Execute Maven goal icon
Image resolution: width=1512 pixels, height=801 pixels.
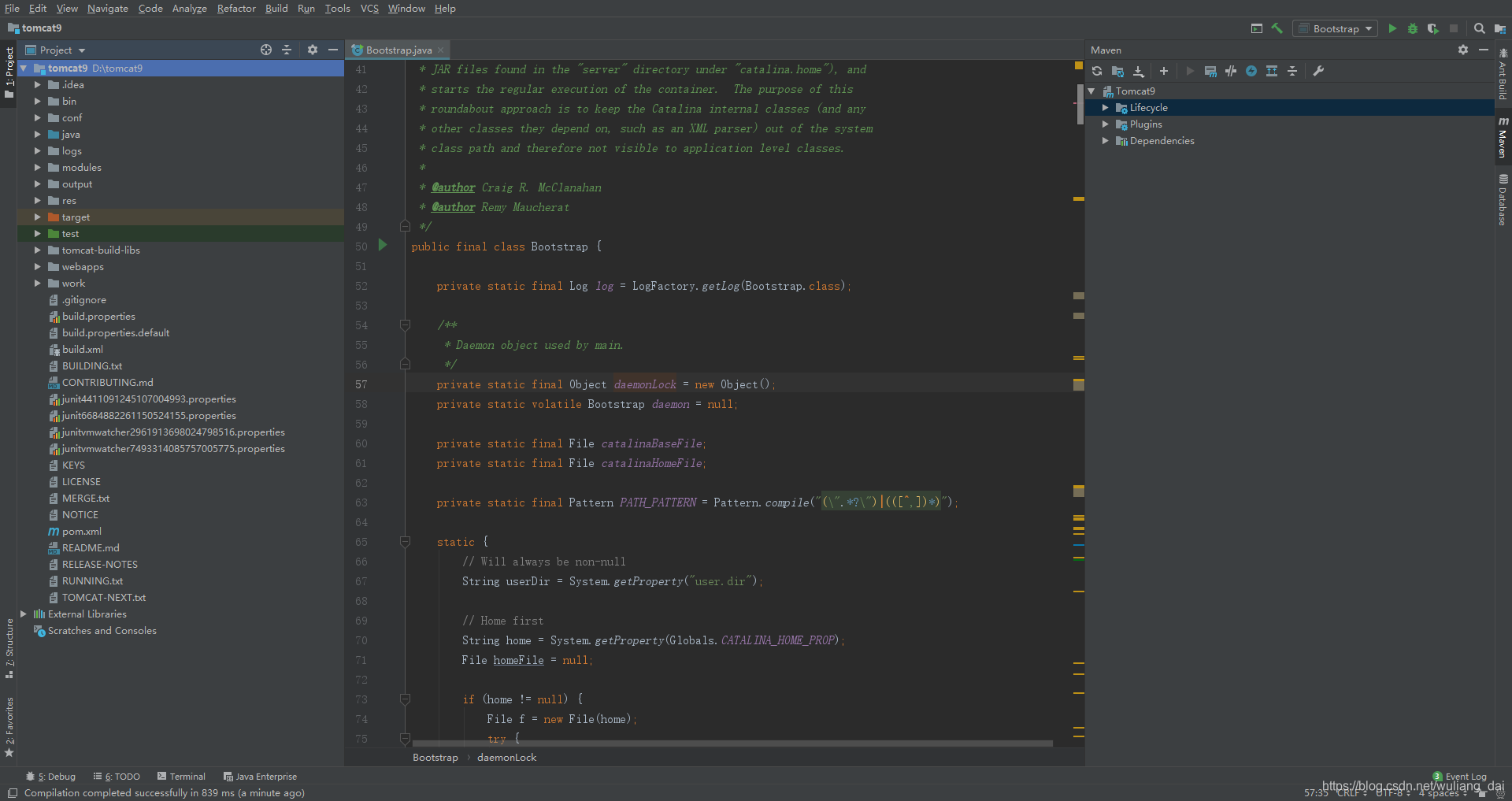tap(1210, 71)
